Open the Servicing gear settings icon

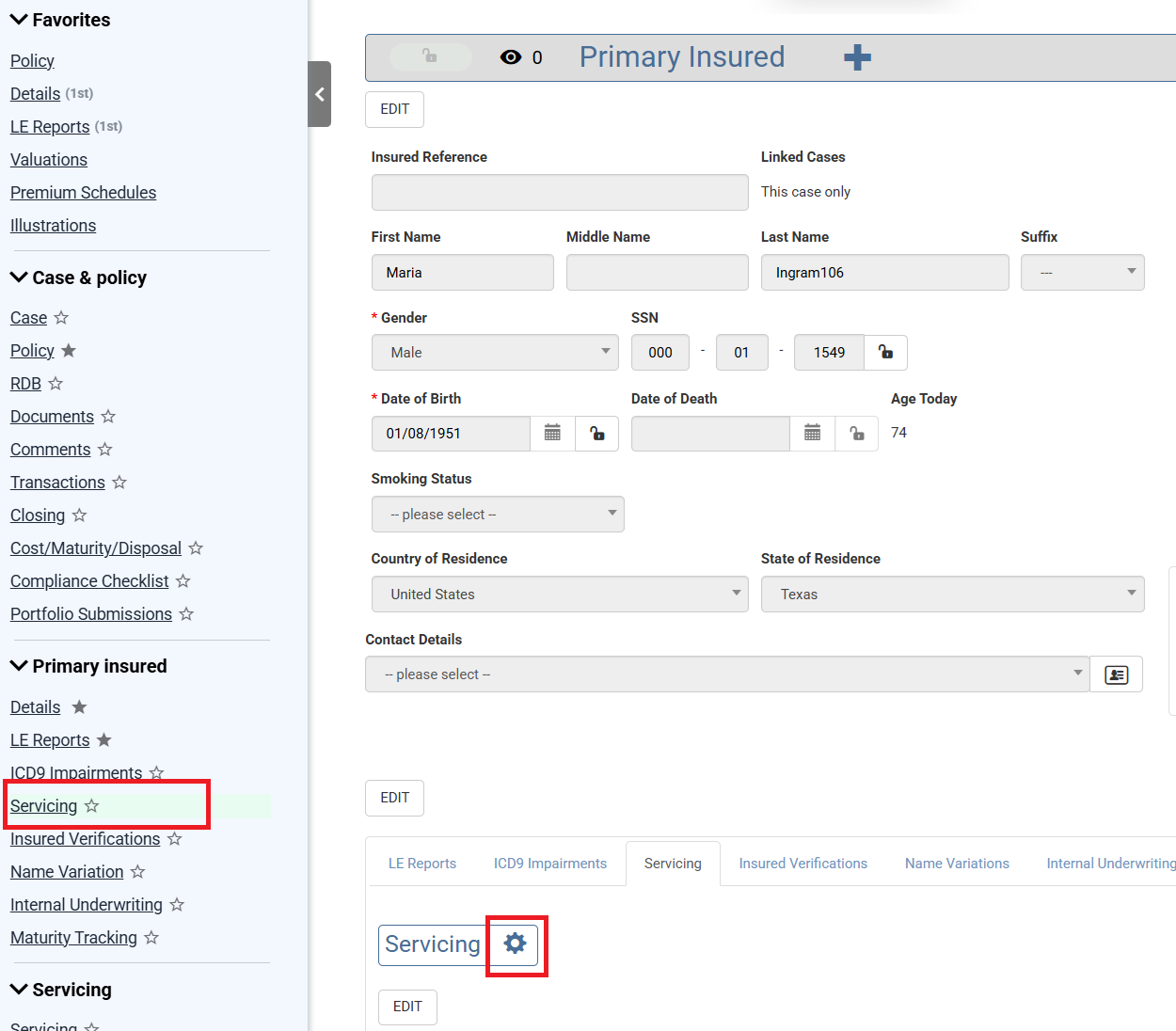[515, 944]
